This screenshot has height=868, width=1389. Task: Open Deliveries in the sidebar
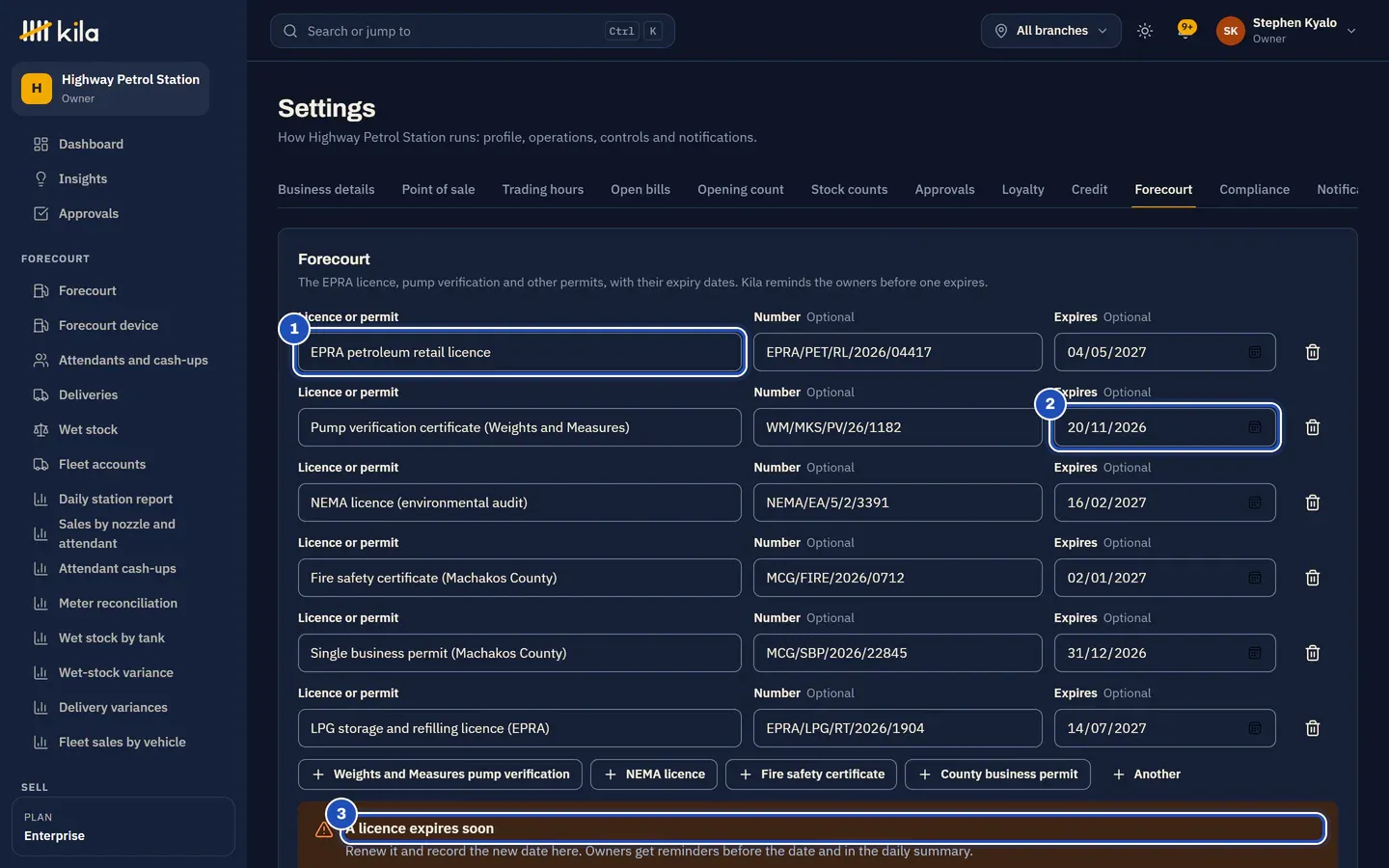[x=123, y=394]
